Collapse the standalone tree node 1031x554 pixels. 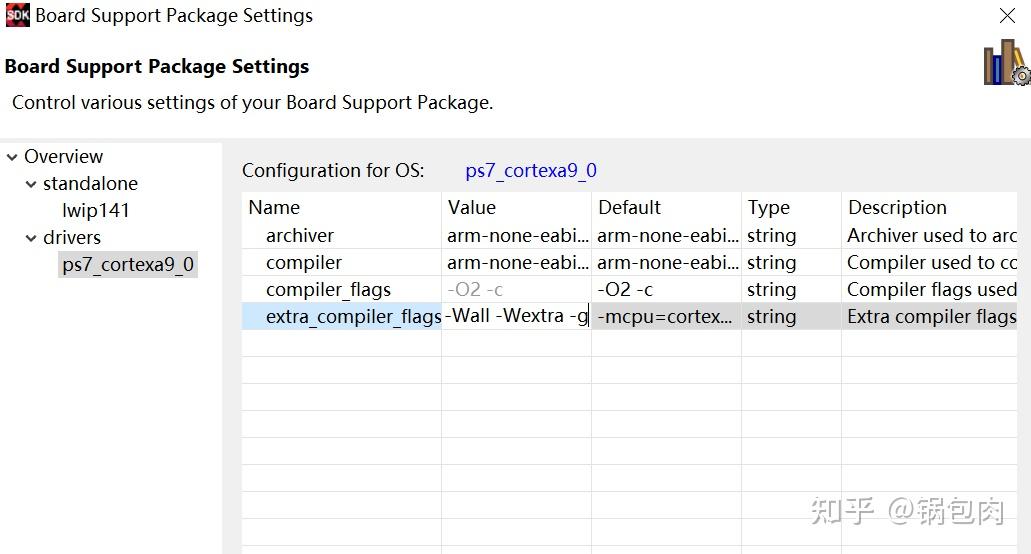pos(31,184)
